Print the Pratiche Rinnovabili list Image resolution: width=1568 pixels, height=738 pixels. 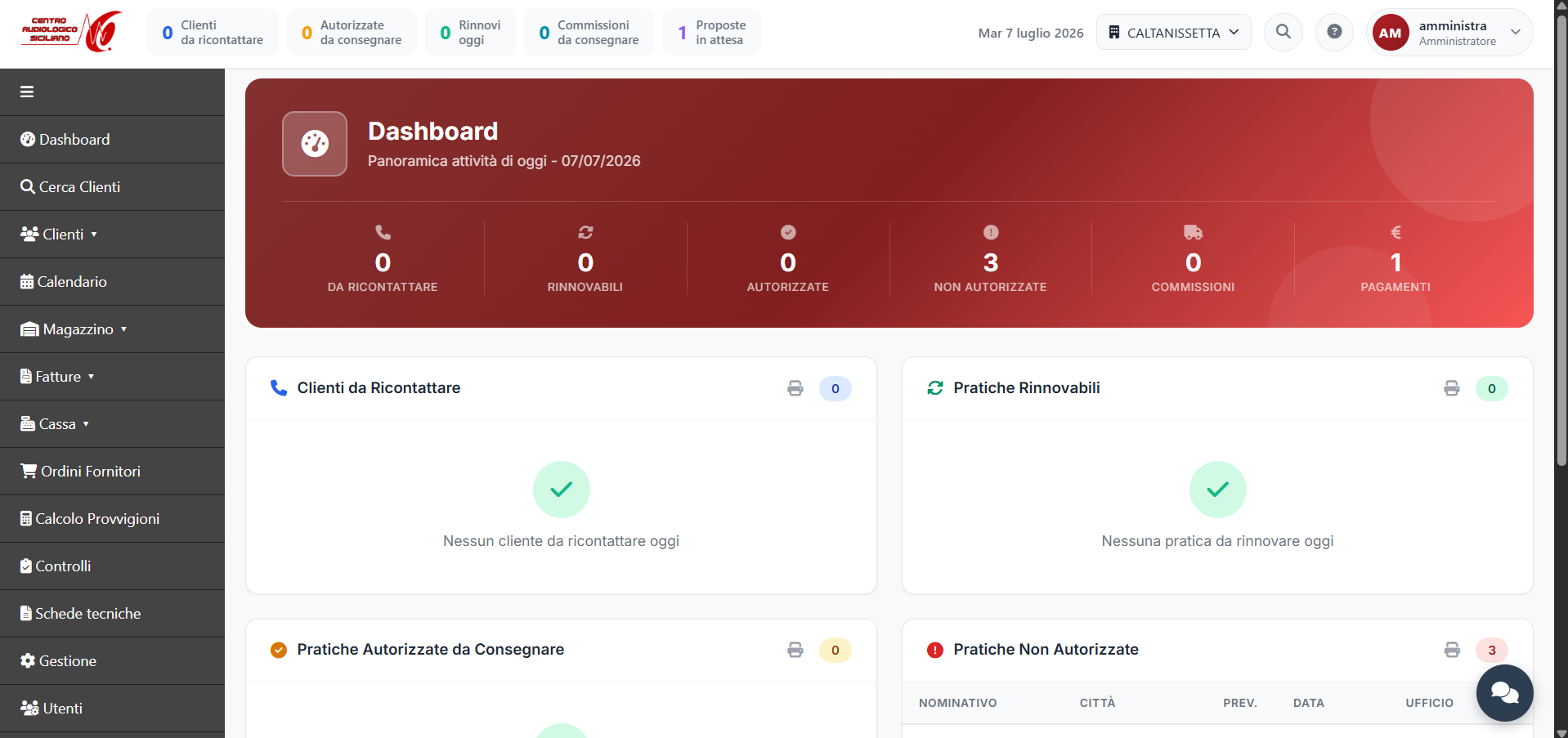click(x=1452, y=388)
